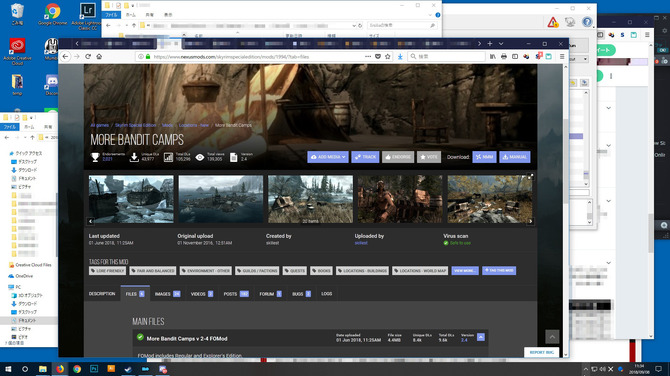Open Cortana search circle on taskbar
The width and height of the screenshot is (670, 376).
tap(25, 369)
